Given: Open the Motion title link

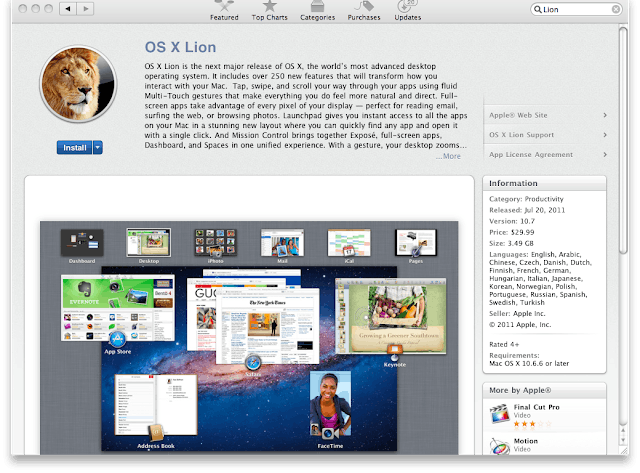Looking at the screenshot, I should pyautogui.click(x=526, y=441).
